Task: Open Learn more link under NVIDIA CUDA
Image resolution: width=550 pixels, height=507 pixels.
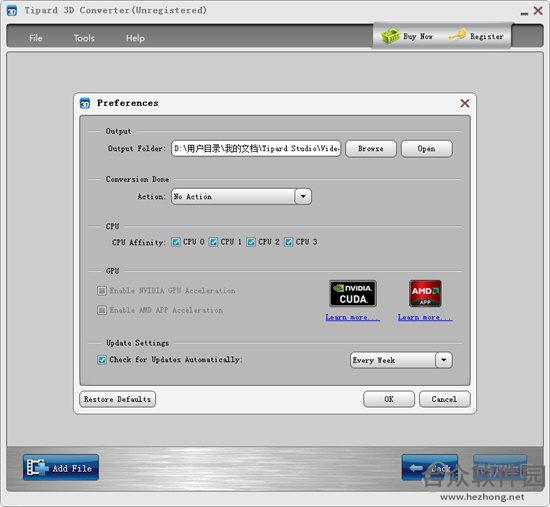Action: [x=353, y=318]
